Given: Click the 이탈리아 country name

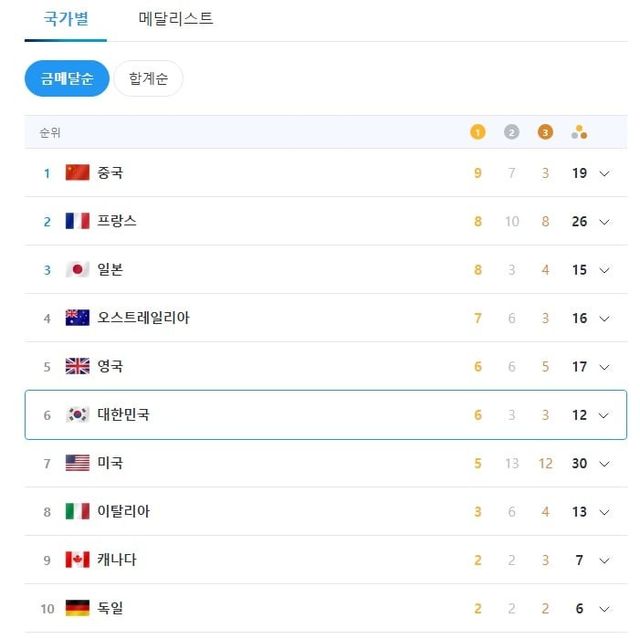Looking at the screenshot, I should 123,511.
